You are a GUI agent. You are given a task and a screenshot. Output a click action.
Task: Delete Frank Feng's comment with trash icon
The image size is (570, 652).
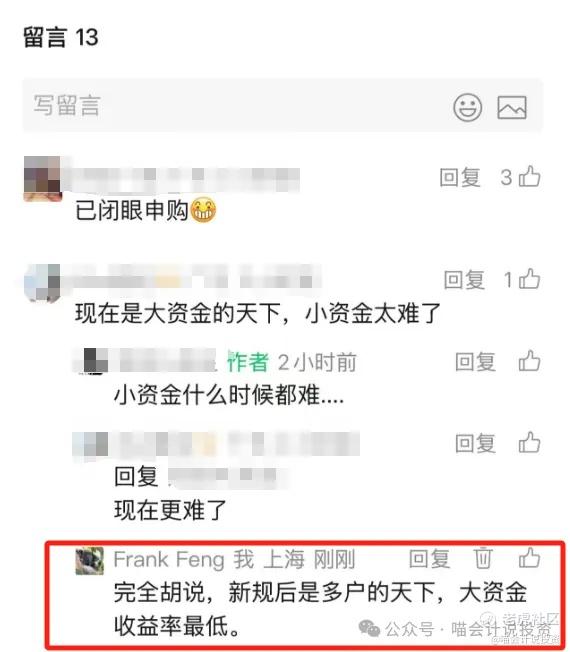pyautogui.click(x=483, y=558)
